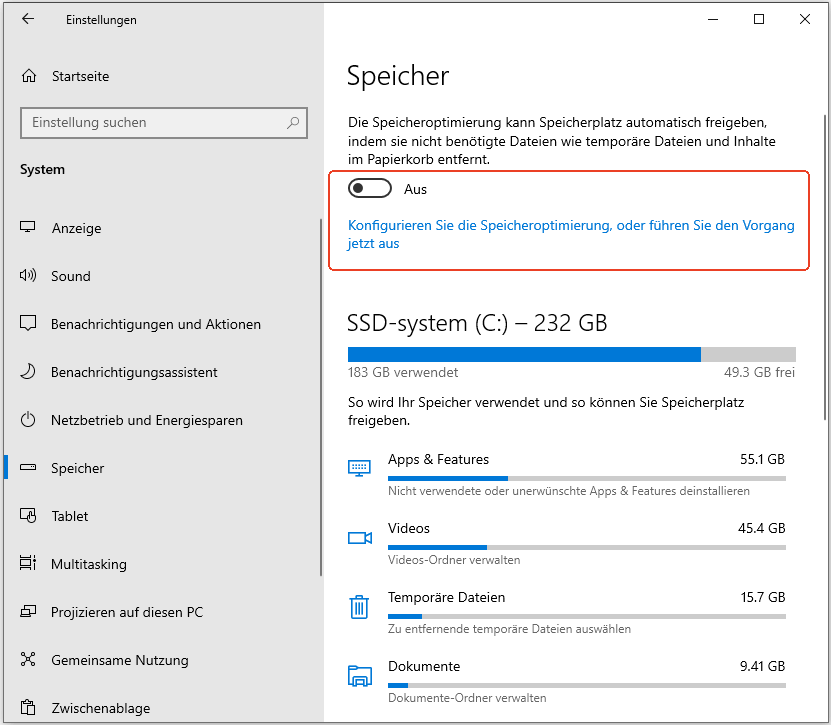Screen dimensions: 831x725
Task: Open Netzbetrieb und Energiesparen power icon
Action: (x=28, y=420)
